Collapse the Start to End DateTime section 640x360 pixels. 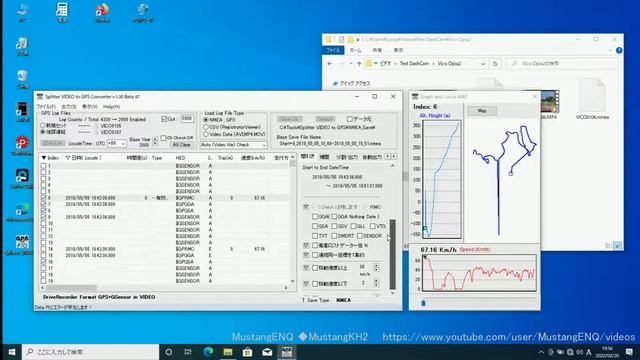click(x=392, y=167)
